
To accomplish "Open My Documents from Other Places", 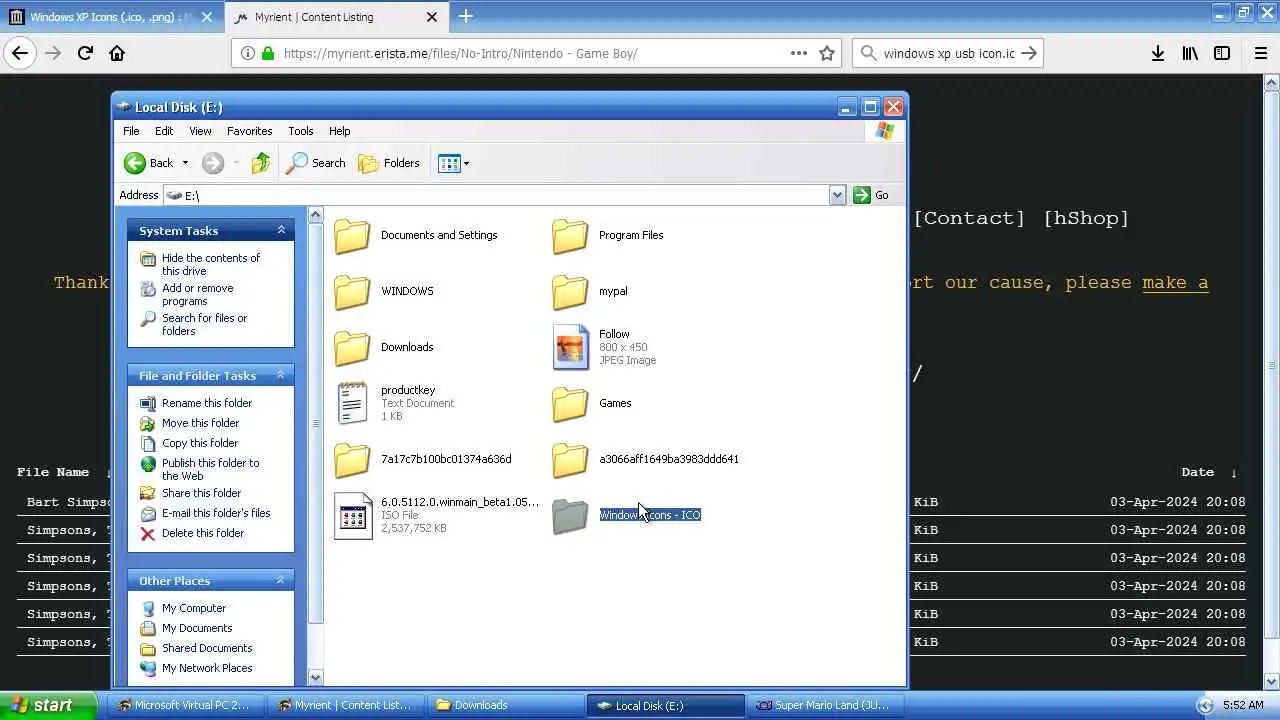I will (197, 628).
